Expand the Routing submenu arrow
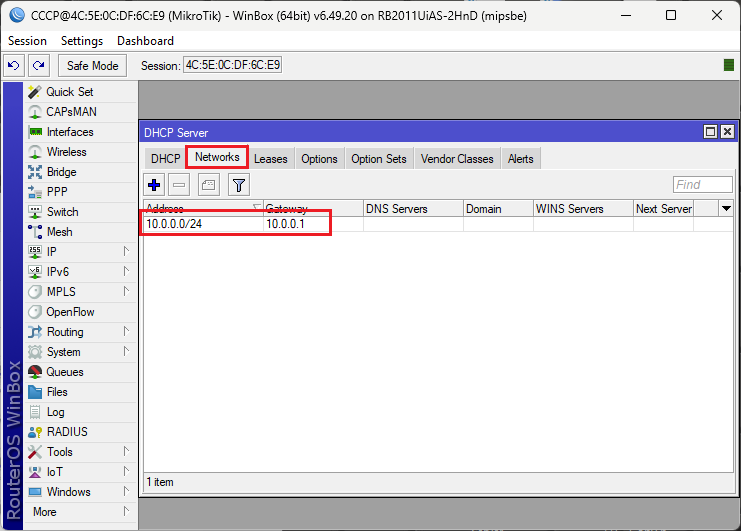 [126, 331]
